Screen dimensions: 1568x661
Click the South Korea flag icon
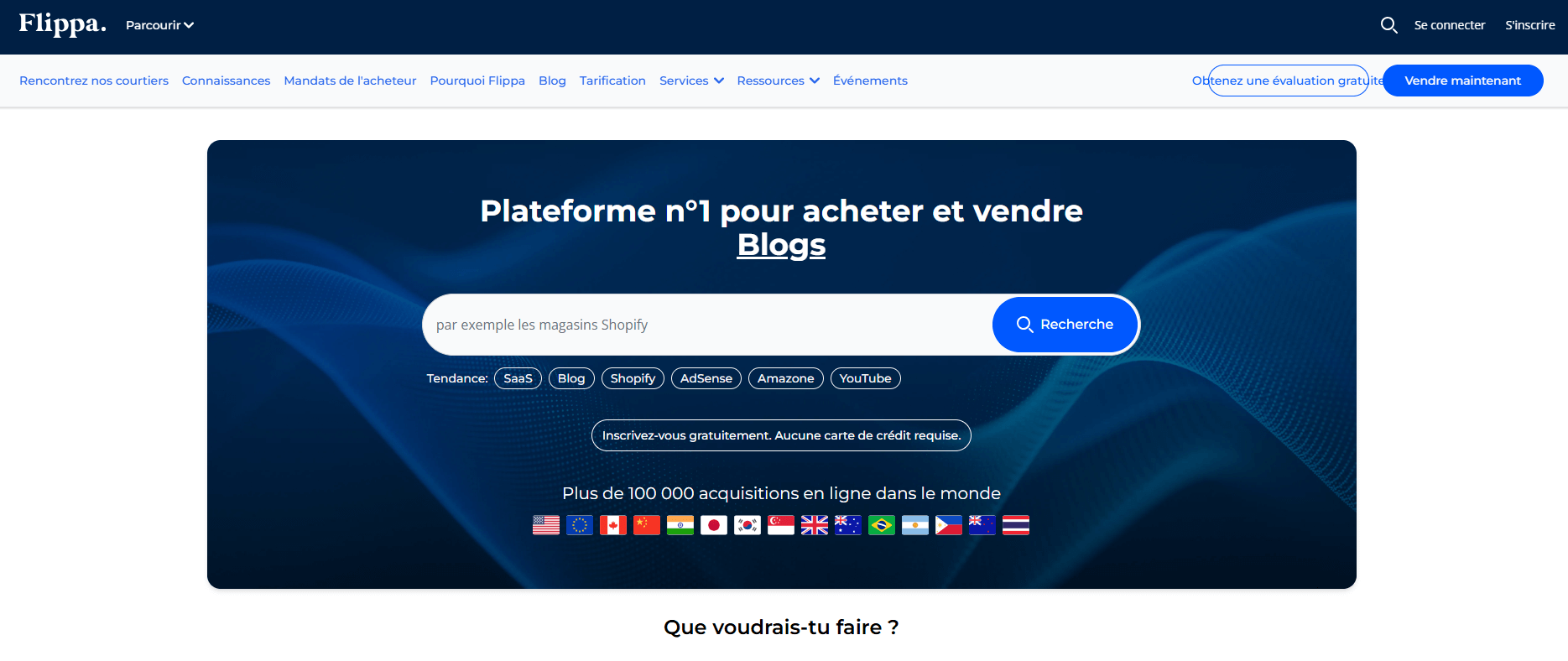click(748, 525)
